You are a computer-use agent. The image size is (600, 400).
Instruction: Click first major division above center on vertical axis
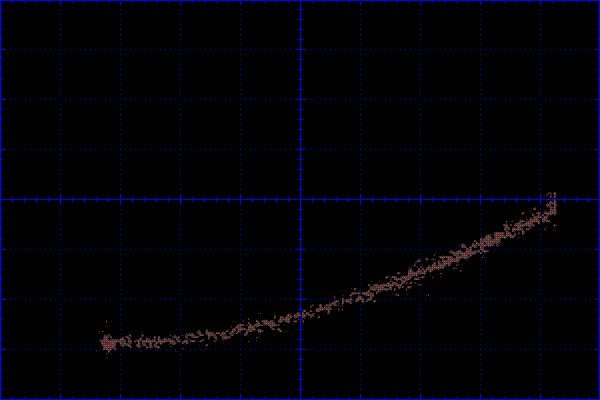pos(301,149)
